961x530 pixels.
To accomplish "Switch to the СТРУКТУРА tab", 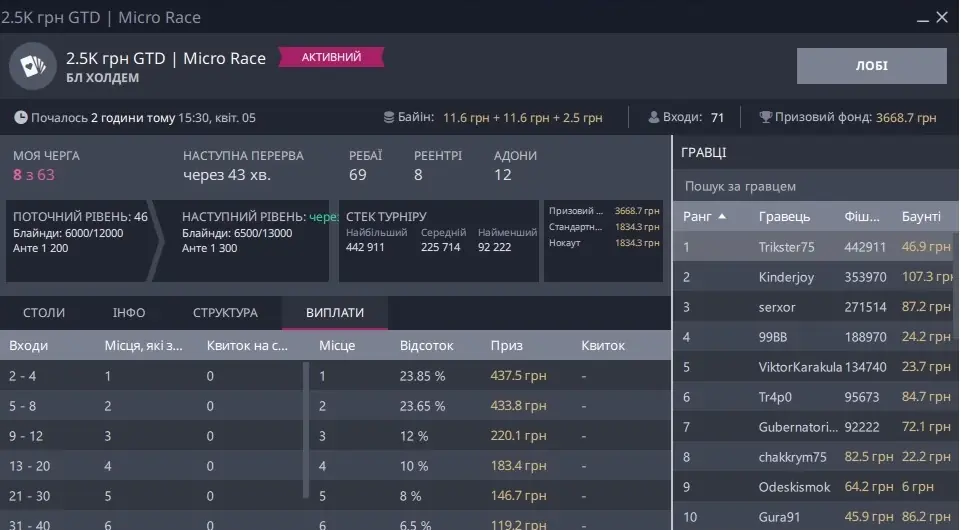I will [225, 313].
